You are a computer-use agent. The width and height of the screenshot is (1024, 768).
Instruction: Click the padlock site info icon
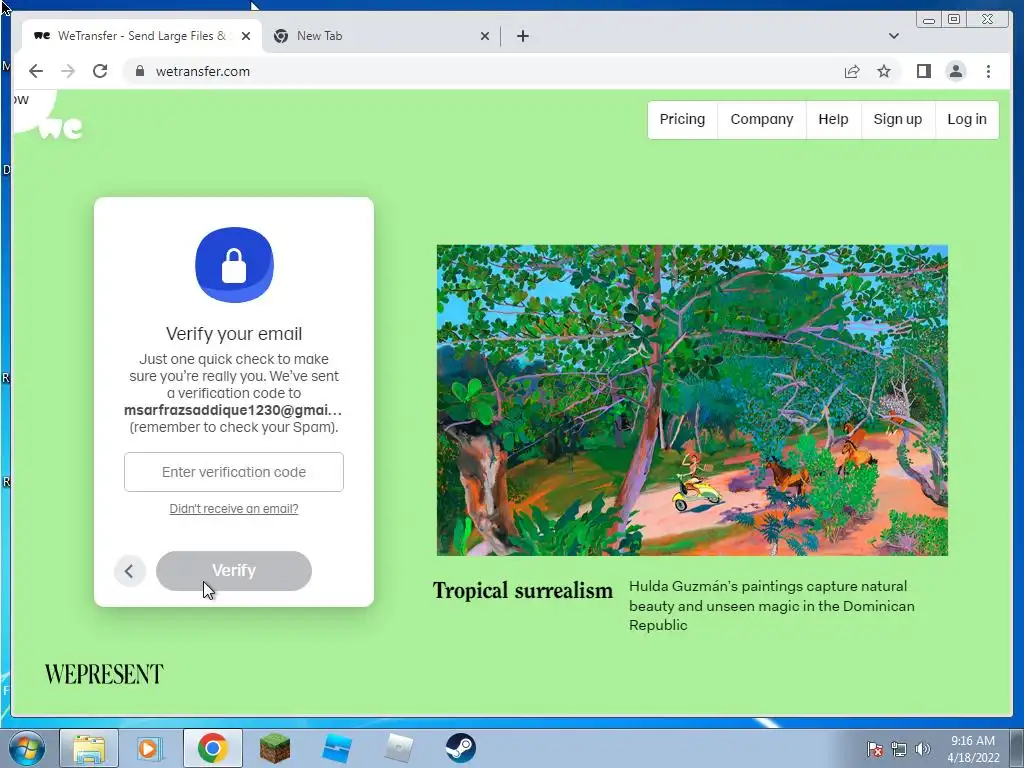point(139,71)
